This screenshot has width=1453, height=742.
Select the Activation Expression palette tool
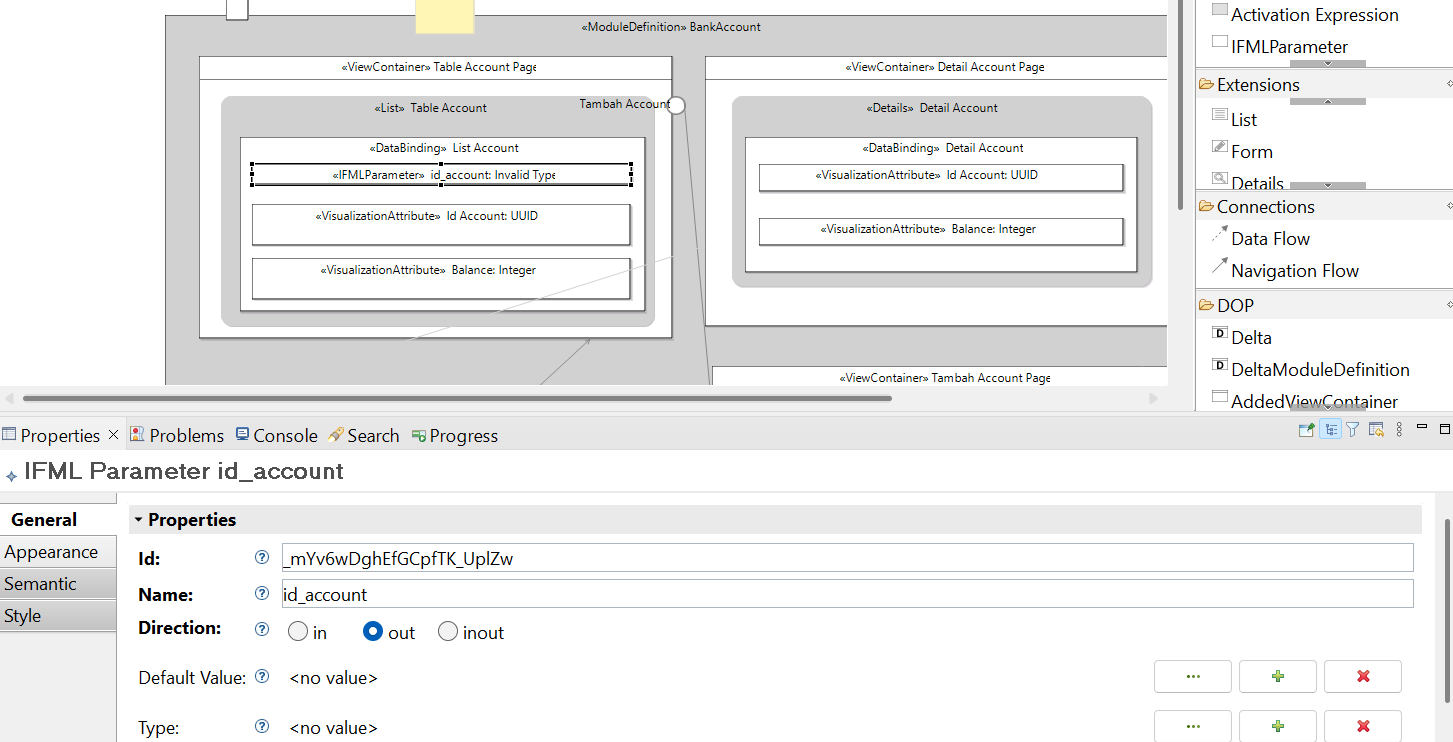[x=1304, y=14]
